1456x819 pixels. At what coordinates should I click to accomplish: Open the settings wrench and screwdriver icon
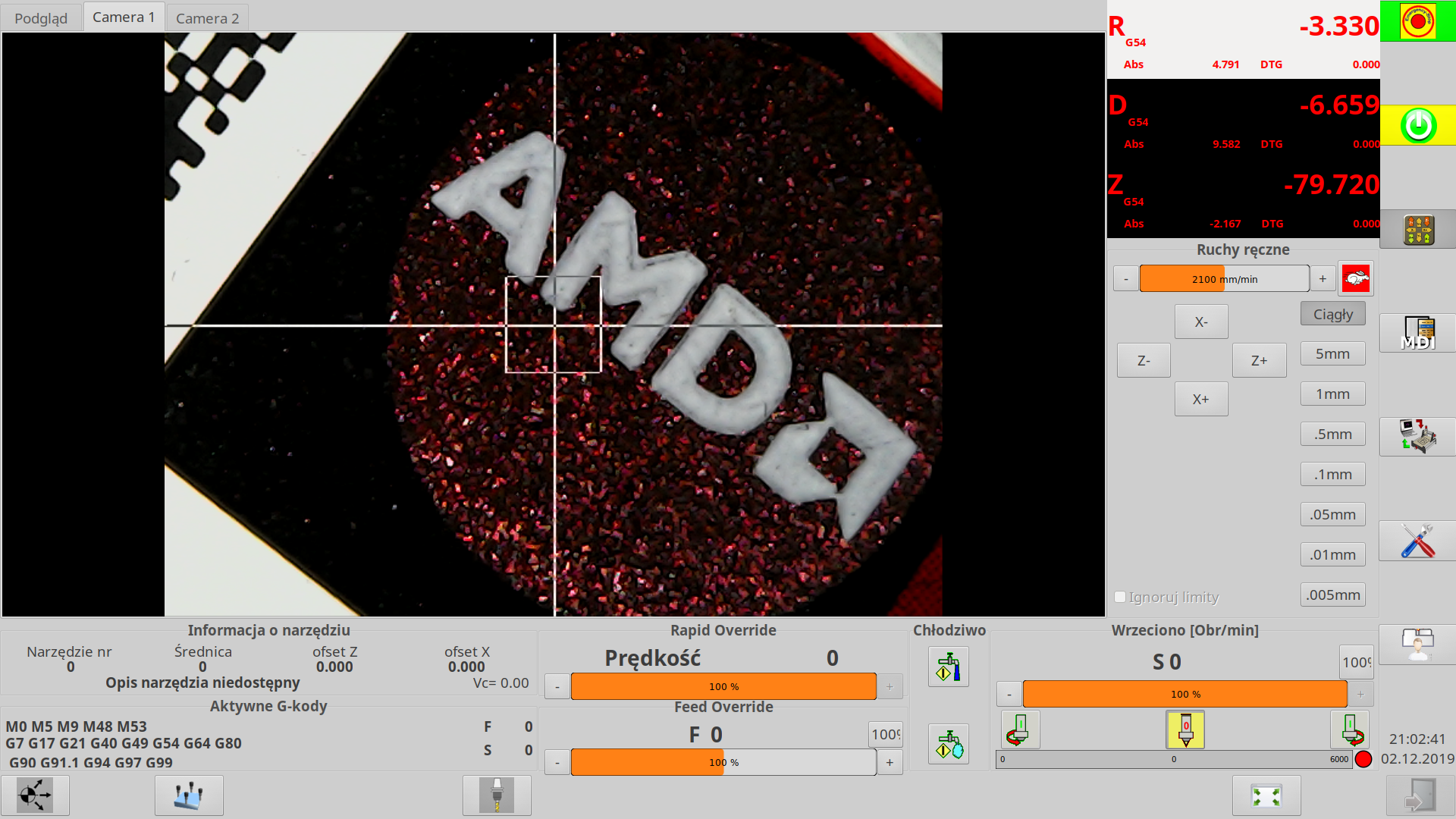tap(1417, 541)
